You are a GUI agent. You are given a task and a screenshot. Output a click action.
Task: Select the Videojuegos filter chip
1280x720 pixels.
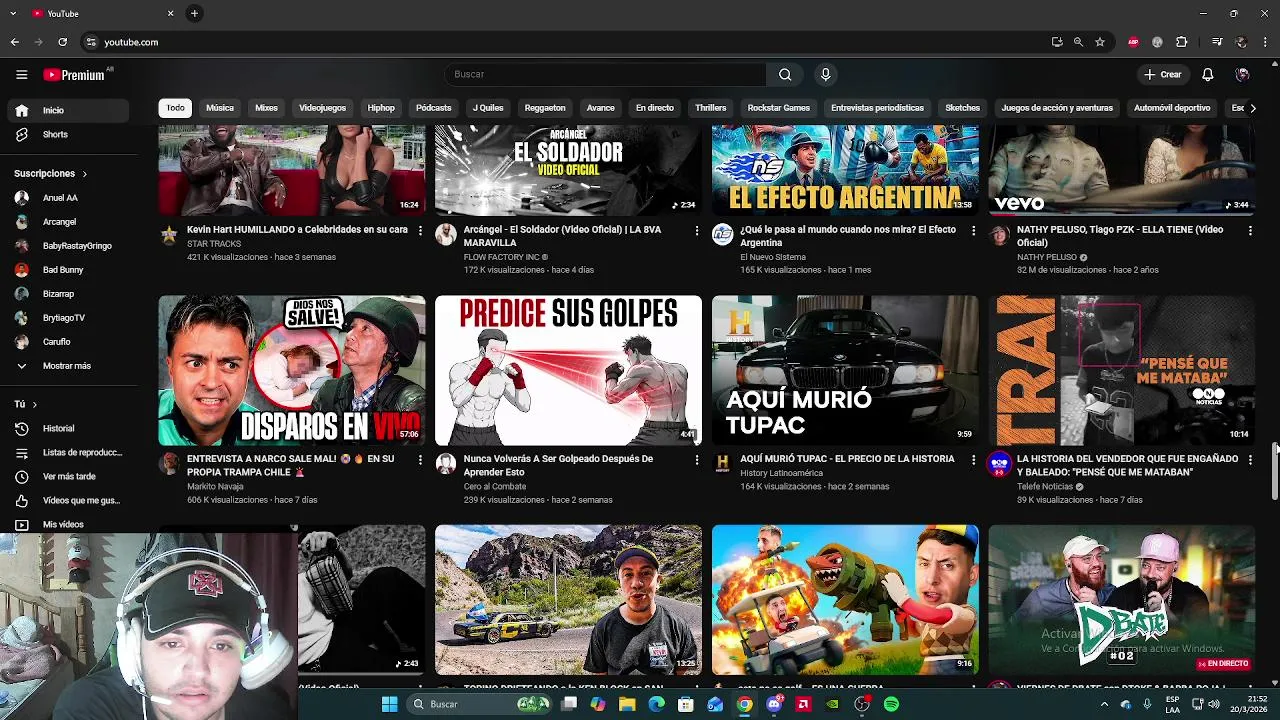pos(322,108)
